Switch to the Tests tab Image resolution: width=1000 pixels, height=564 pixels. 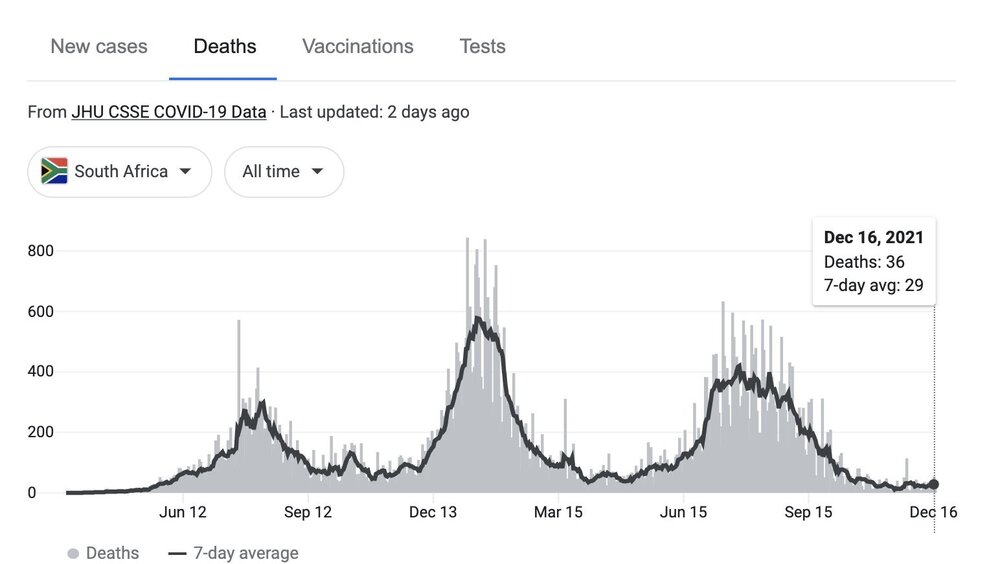pos(482,47)
